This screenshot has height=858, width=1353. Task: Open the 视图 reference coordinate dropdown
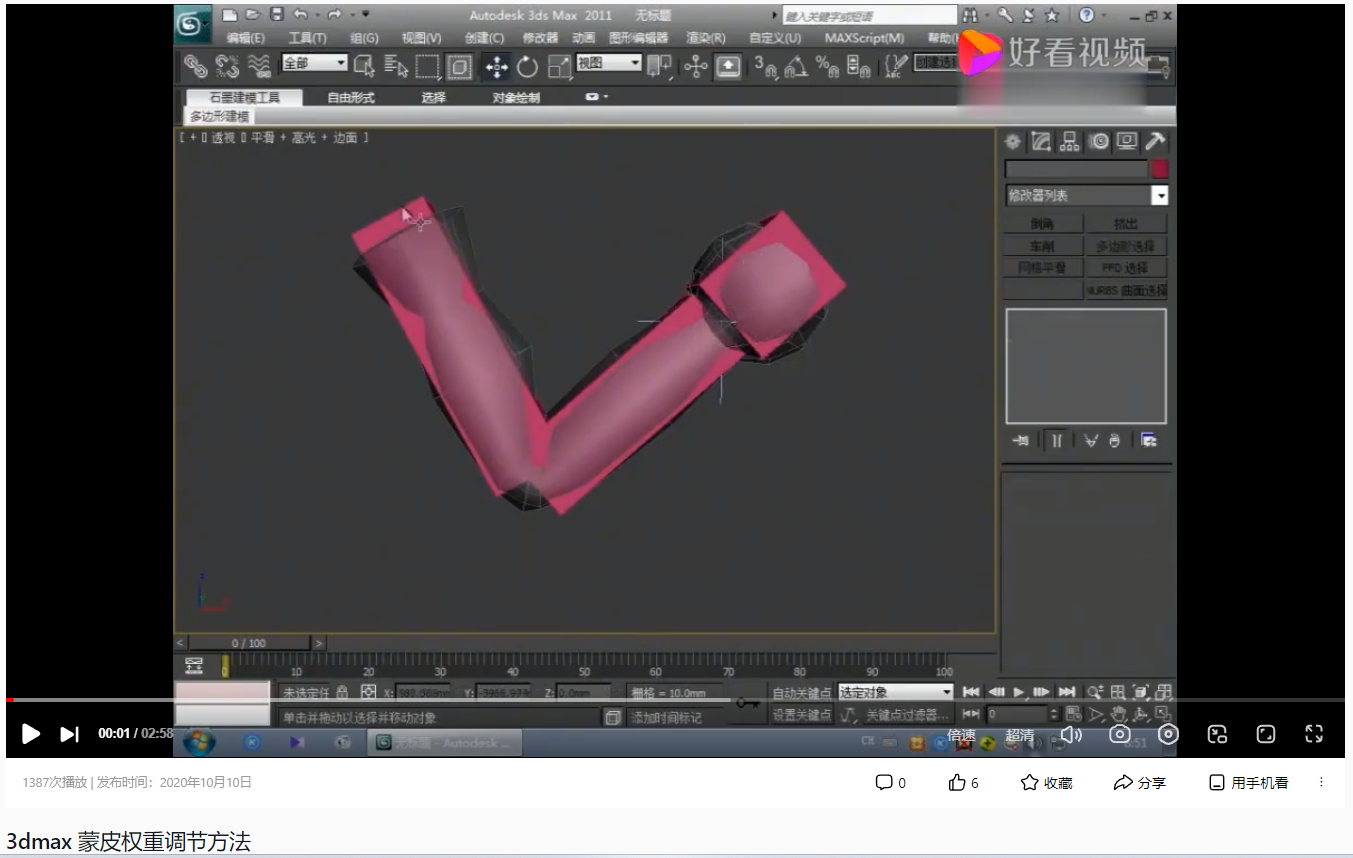coord(608,63)
